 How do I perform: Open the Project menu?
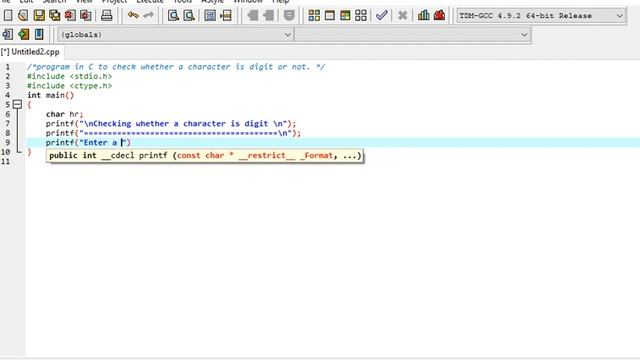coord(114,1)
